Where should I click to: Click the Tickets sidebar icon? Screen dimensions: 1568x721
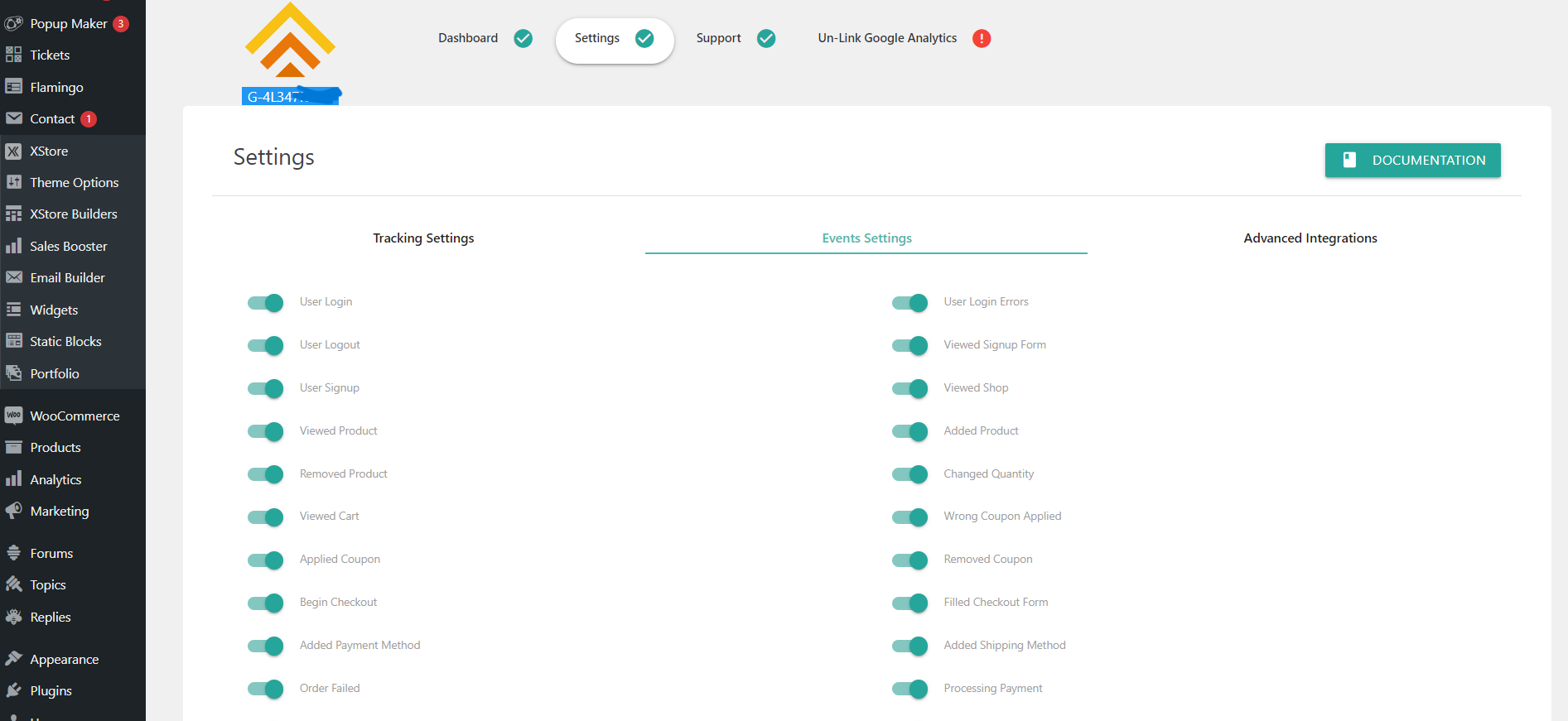coord(14,55)
